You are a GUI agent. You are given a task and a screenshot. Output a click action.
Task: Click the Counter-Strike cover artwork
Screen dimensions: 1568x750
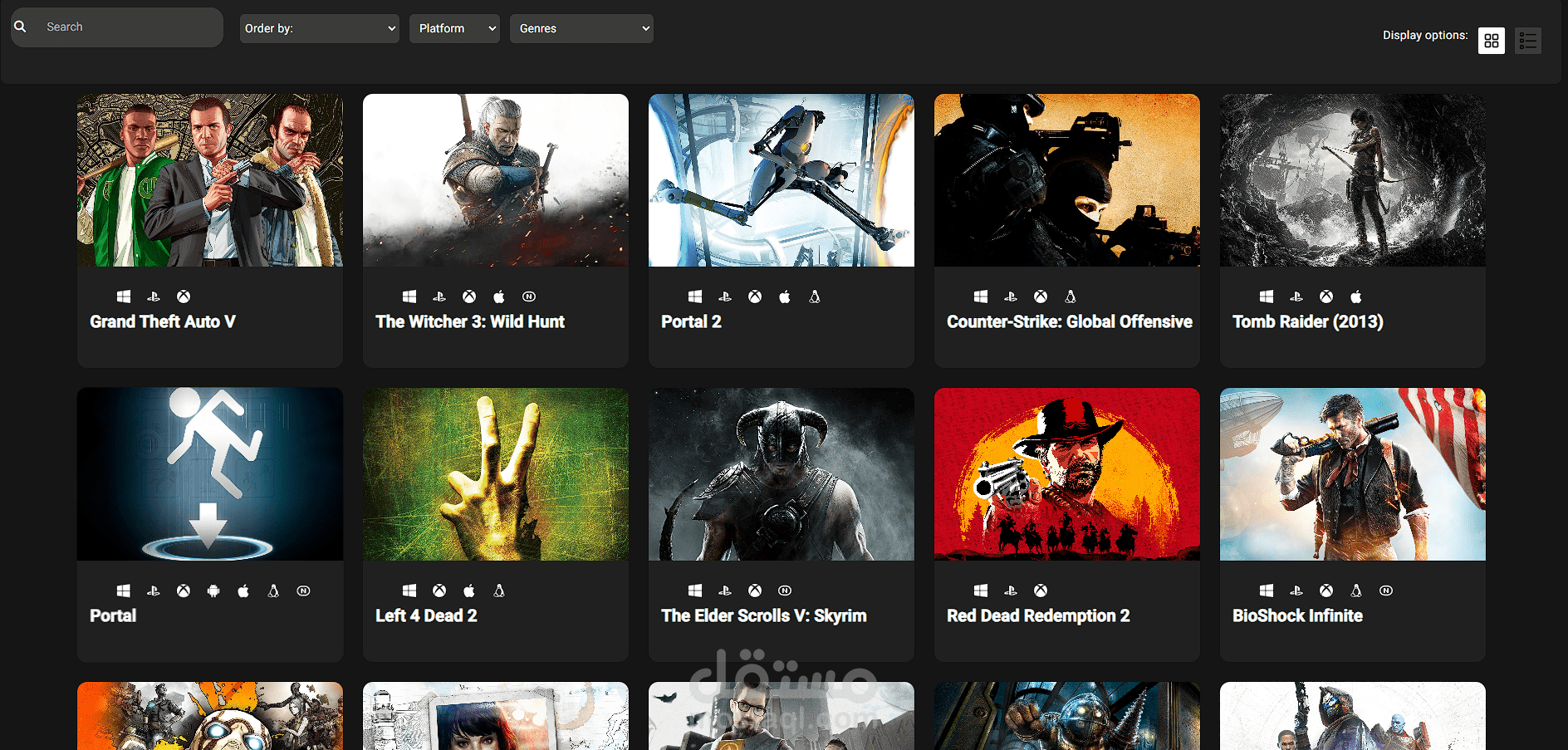pos(1067,180)
